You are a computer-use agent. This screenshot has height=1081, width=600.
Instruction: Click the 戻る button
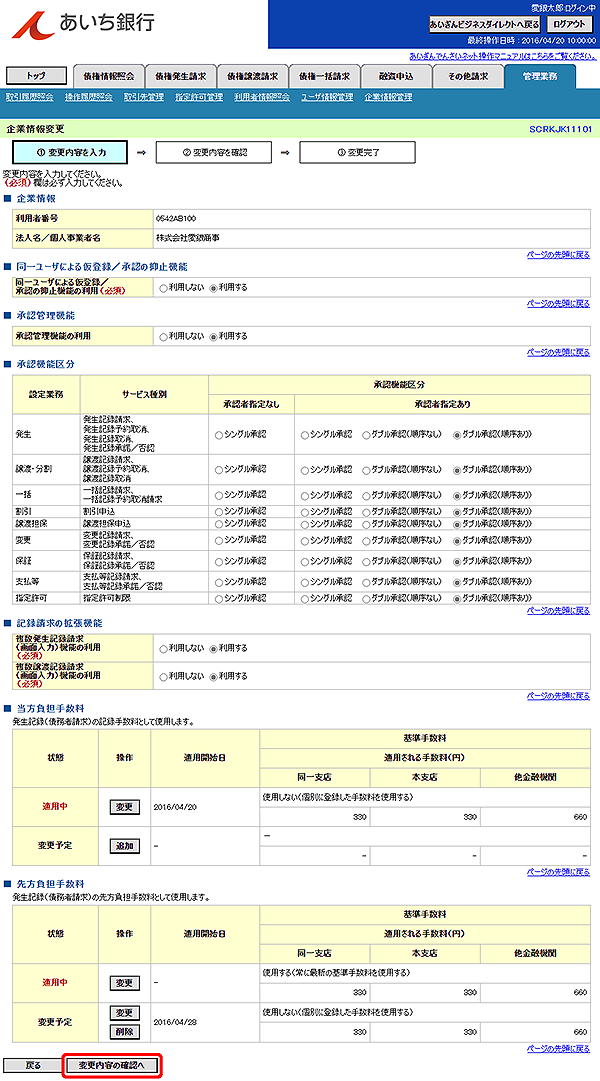[x=32, y=1065]
